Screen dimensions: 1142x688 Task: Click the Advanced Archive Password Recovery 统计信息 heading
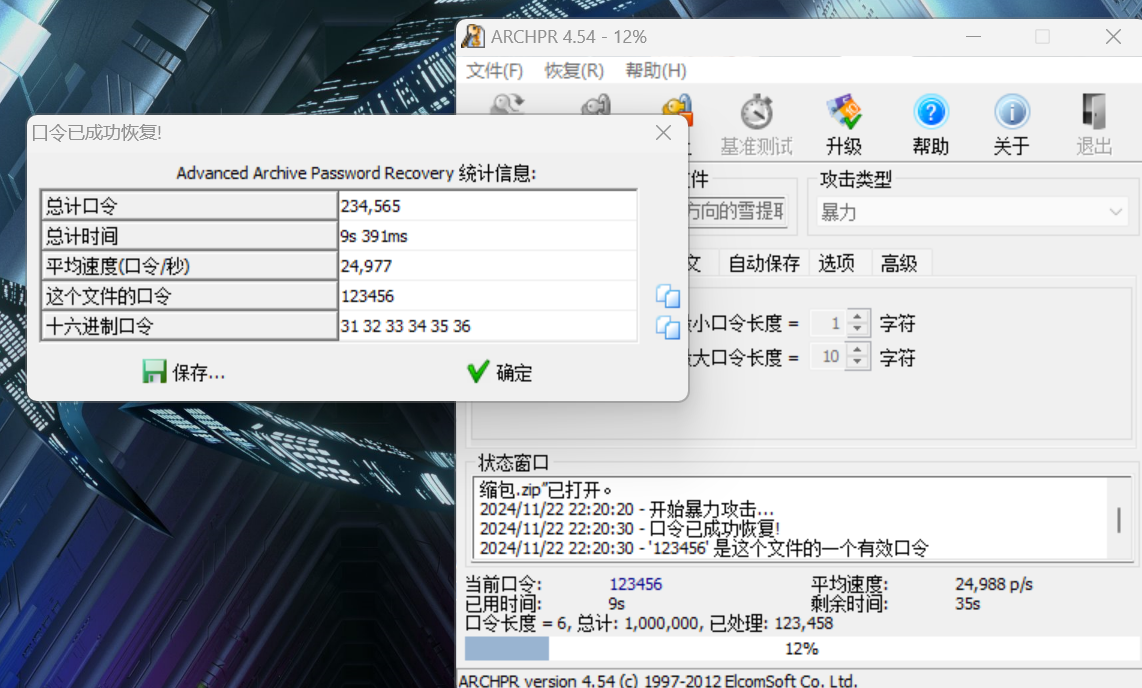(356, 173)
